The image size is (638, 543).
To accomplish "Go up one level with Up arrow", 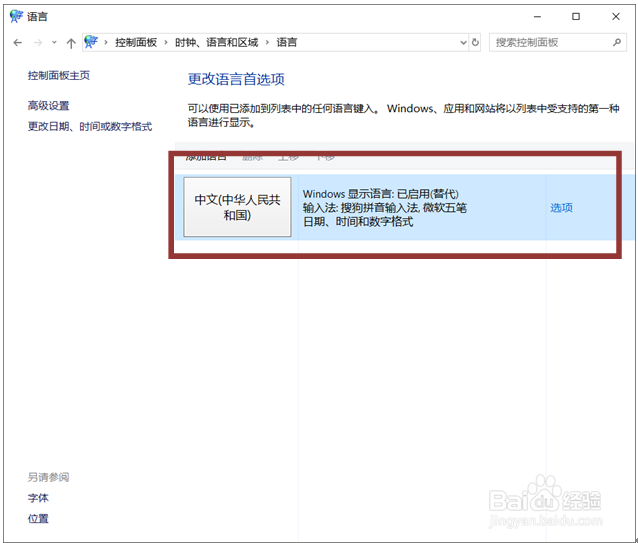I will (71, 43).
